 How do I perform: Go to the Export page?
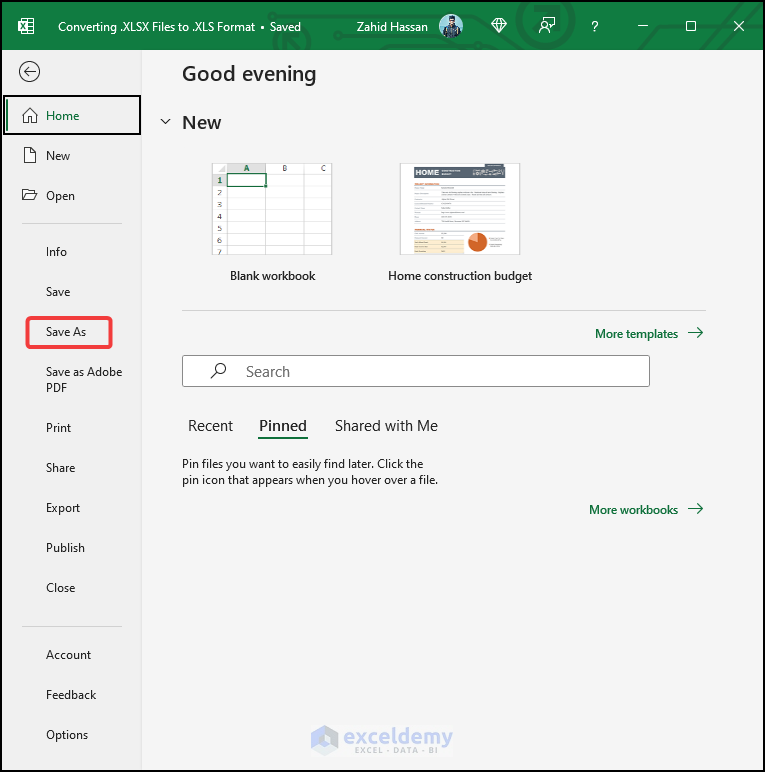coord(63,508)
